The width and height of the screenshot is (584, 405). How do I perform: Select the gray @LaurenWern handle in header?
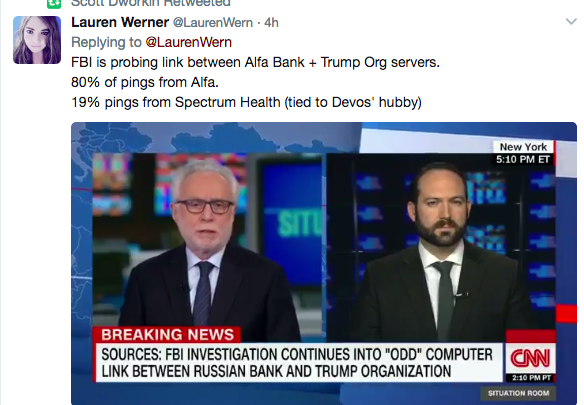point(213,23)
